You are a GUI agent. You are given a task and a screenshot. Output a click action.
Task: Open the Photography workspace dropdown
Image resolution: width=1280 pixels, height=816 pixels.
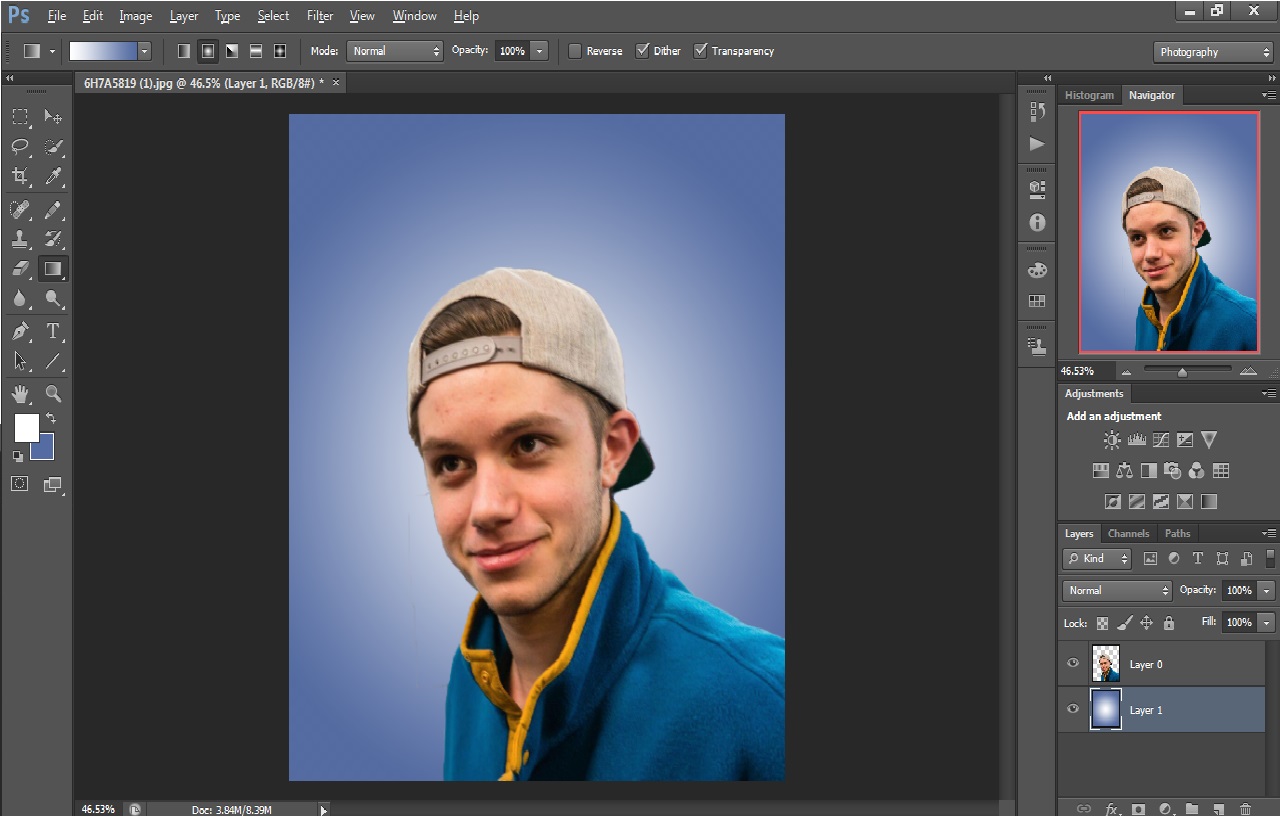pos(1212,52)
